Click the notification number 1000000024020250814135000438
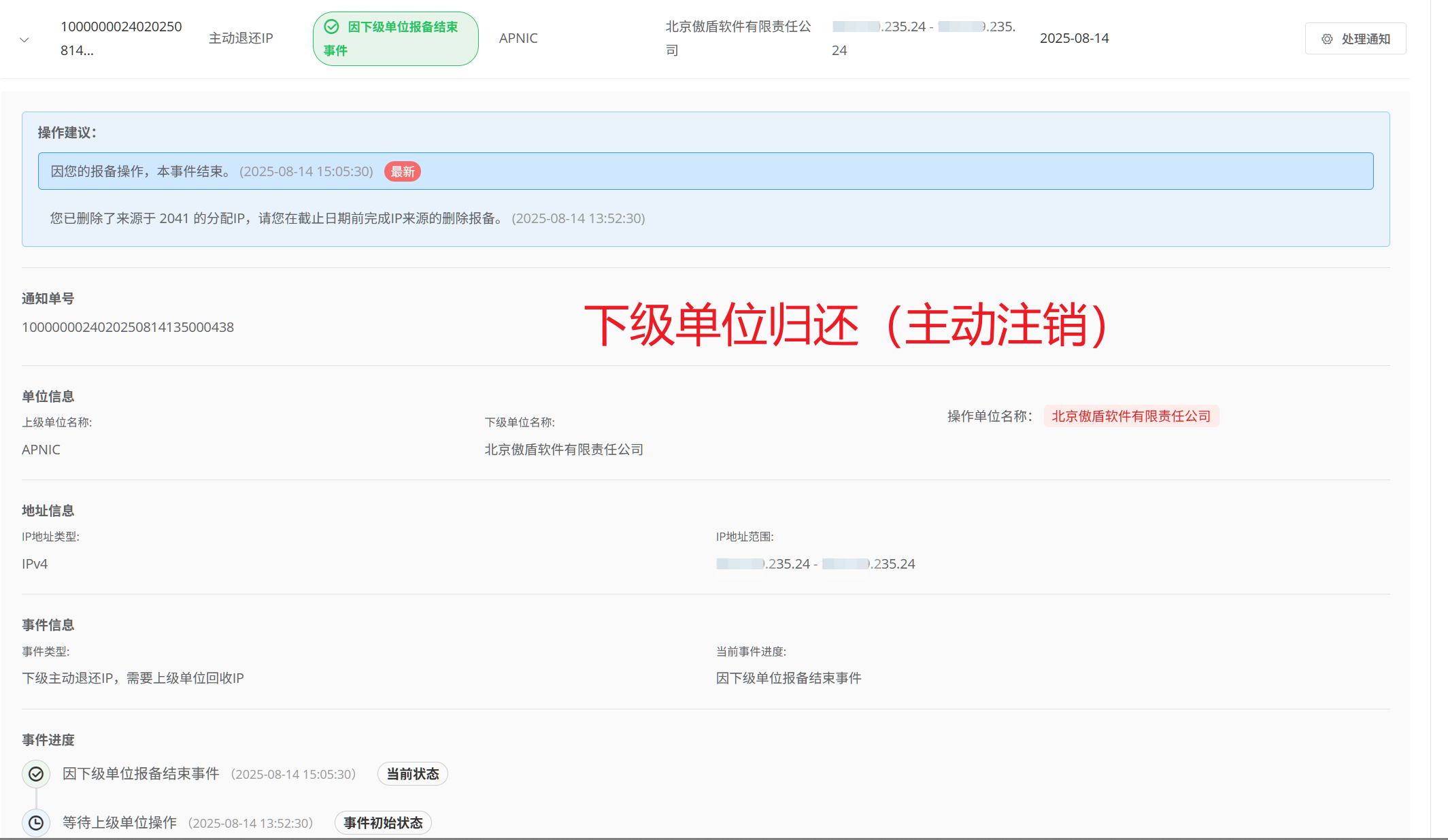The image size is (1448, 840). click(x=128, y=327)
